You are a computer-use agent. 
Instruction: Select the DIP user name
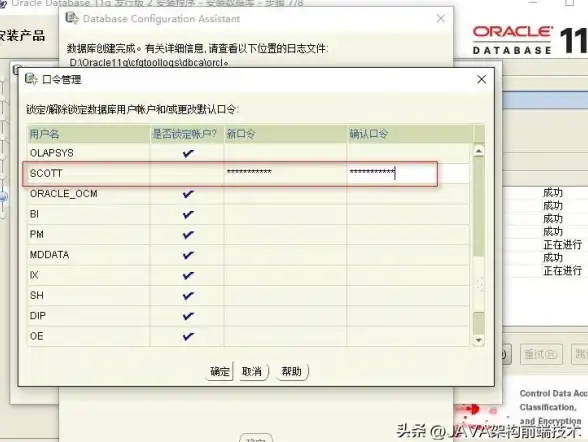click(38, 316)
